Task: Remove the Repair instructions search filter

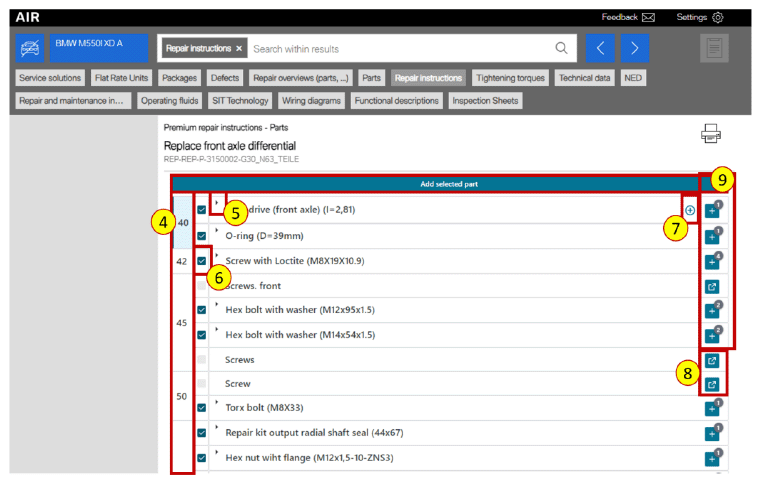Action: (x=239, y=48)
